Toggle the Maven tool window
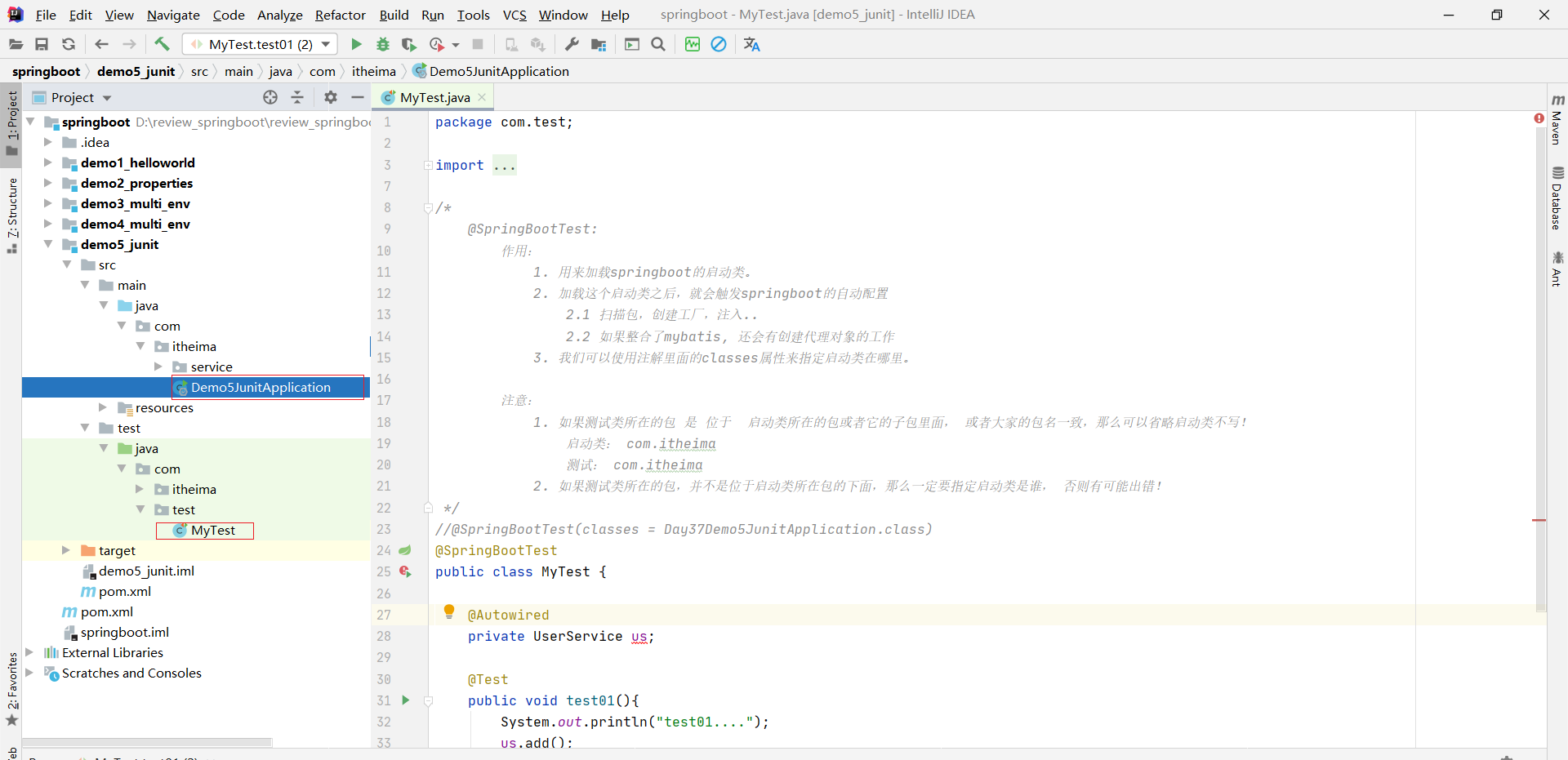This screenshot has height=760, width=1568. click(1557, 121)
